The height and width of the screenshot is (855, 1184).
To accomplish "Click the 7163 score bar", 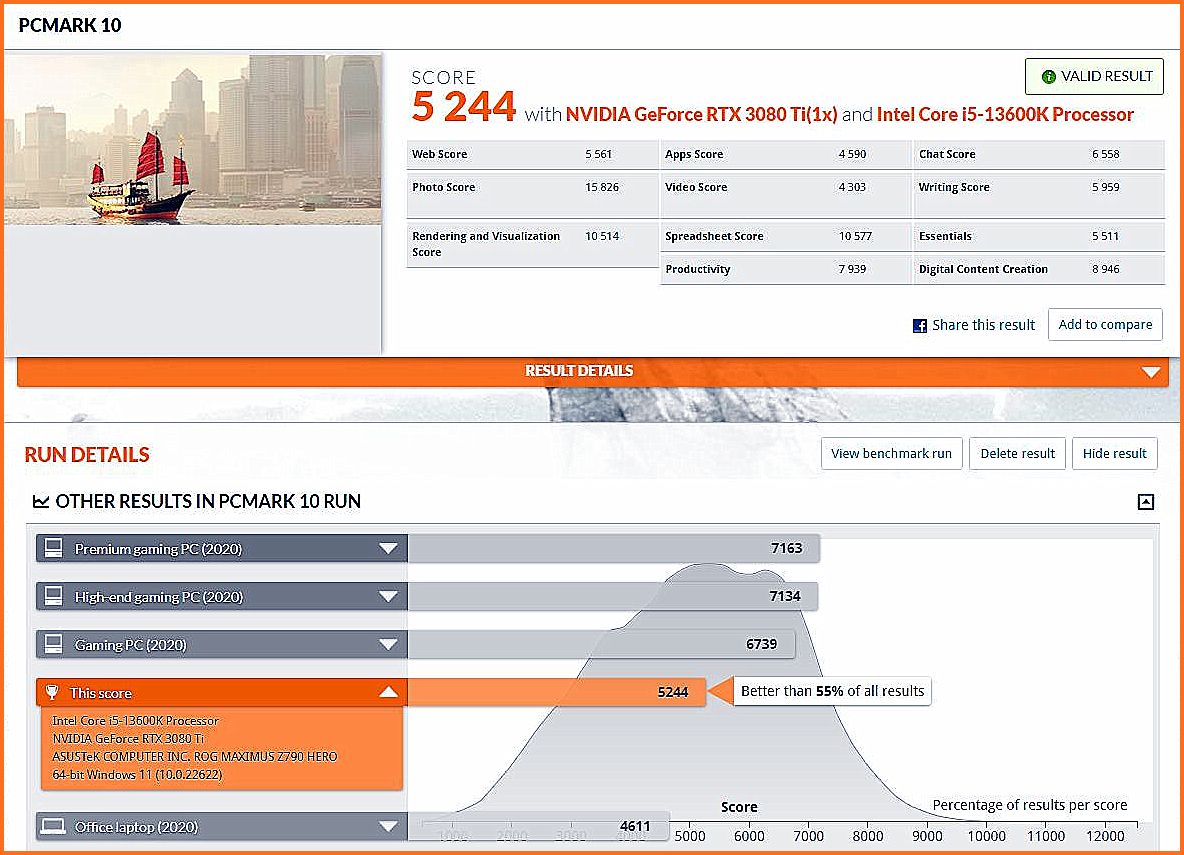I will (x=613, y=548).
